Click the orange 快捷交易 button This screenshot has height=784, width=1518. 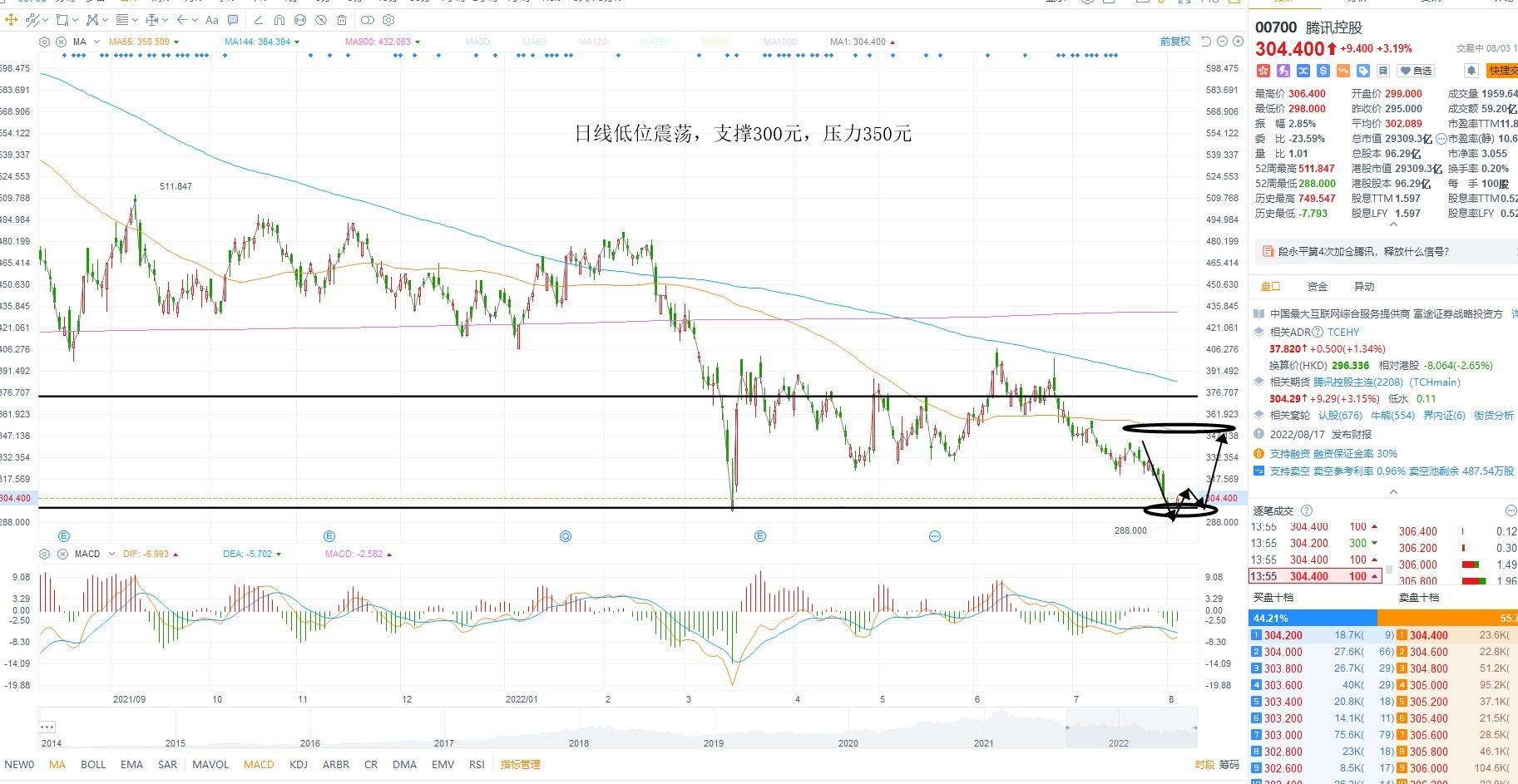click(x=1502, y=71)
